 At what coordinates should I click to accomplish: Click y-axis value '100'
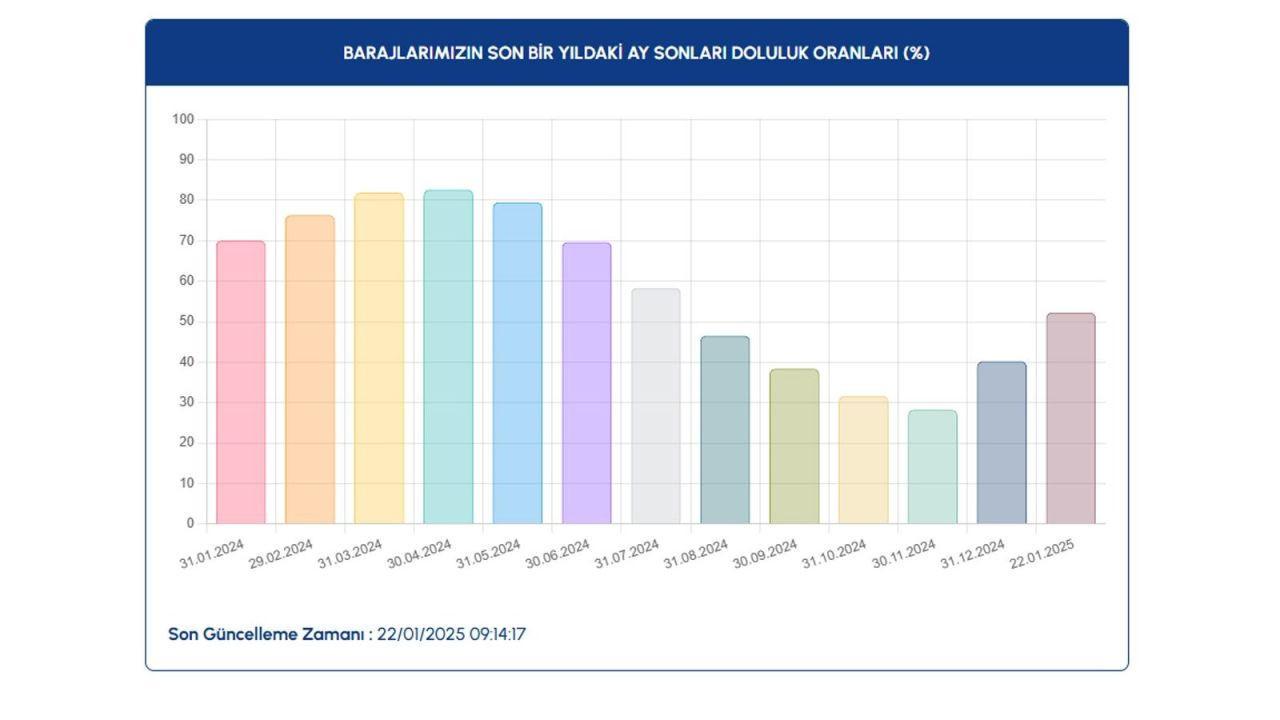[x=183, y=119]
